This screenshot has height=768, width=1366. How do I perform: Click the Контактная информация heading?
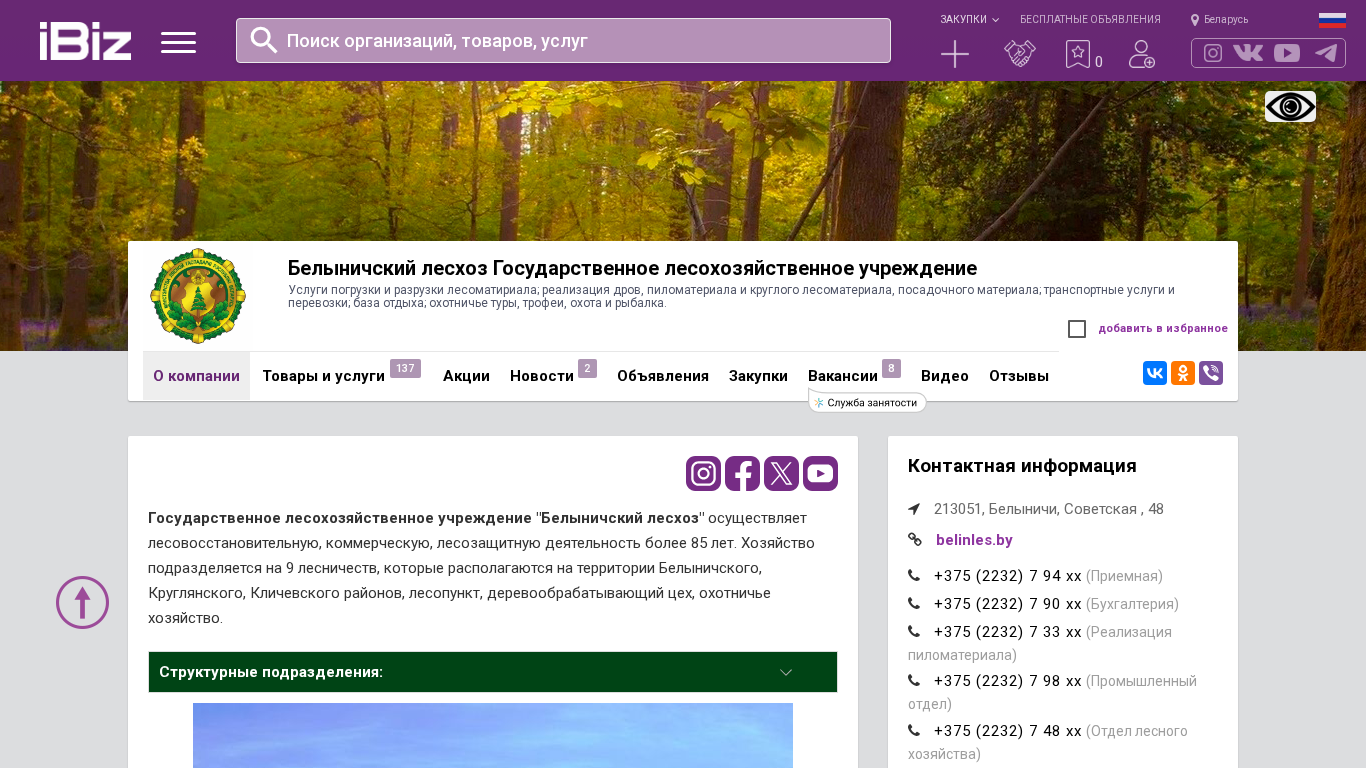[1022, 466]
